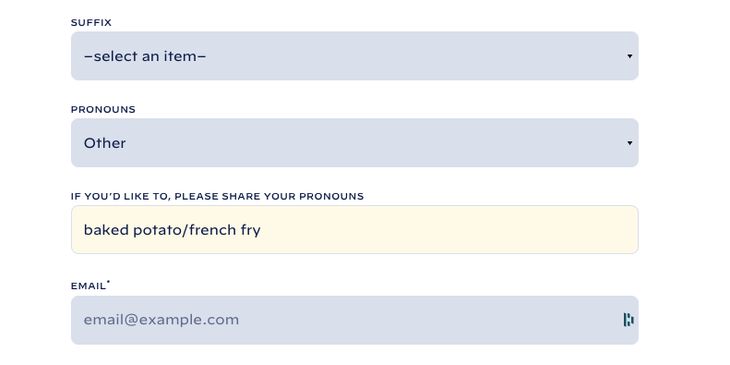Image resolution: width=730 pixels, height=365 pixels.
Task: Click the required asterisk beside Email label
Action: tap(108, 282)
